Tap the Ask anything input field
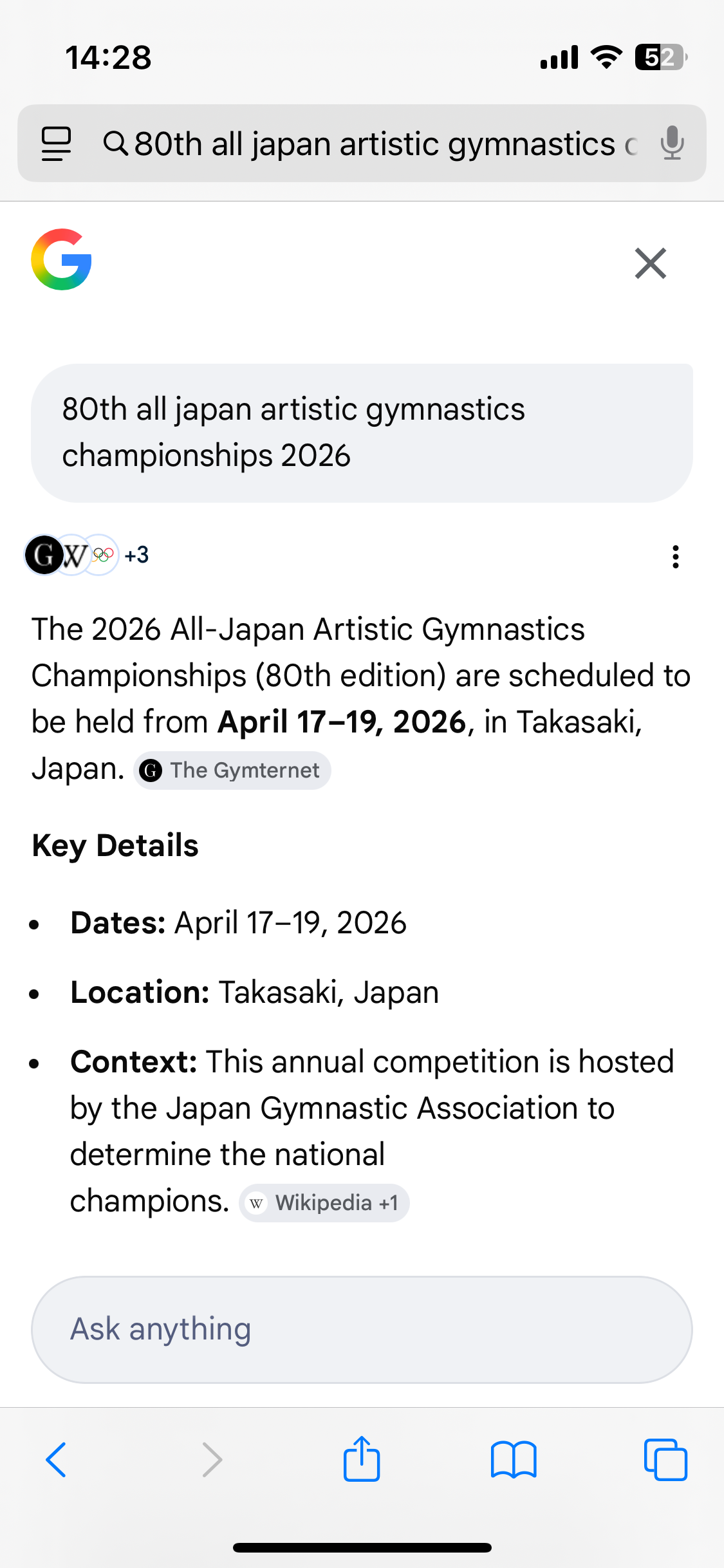 (362, 1329)
